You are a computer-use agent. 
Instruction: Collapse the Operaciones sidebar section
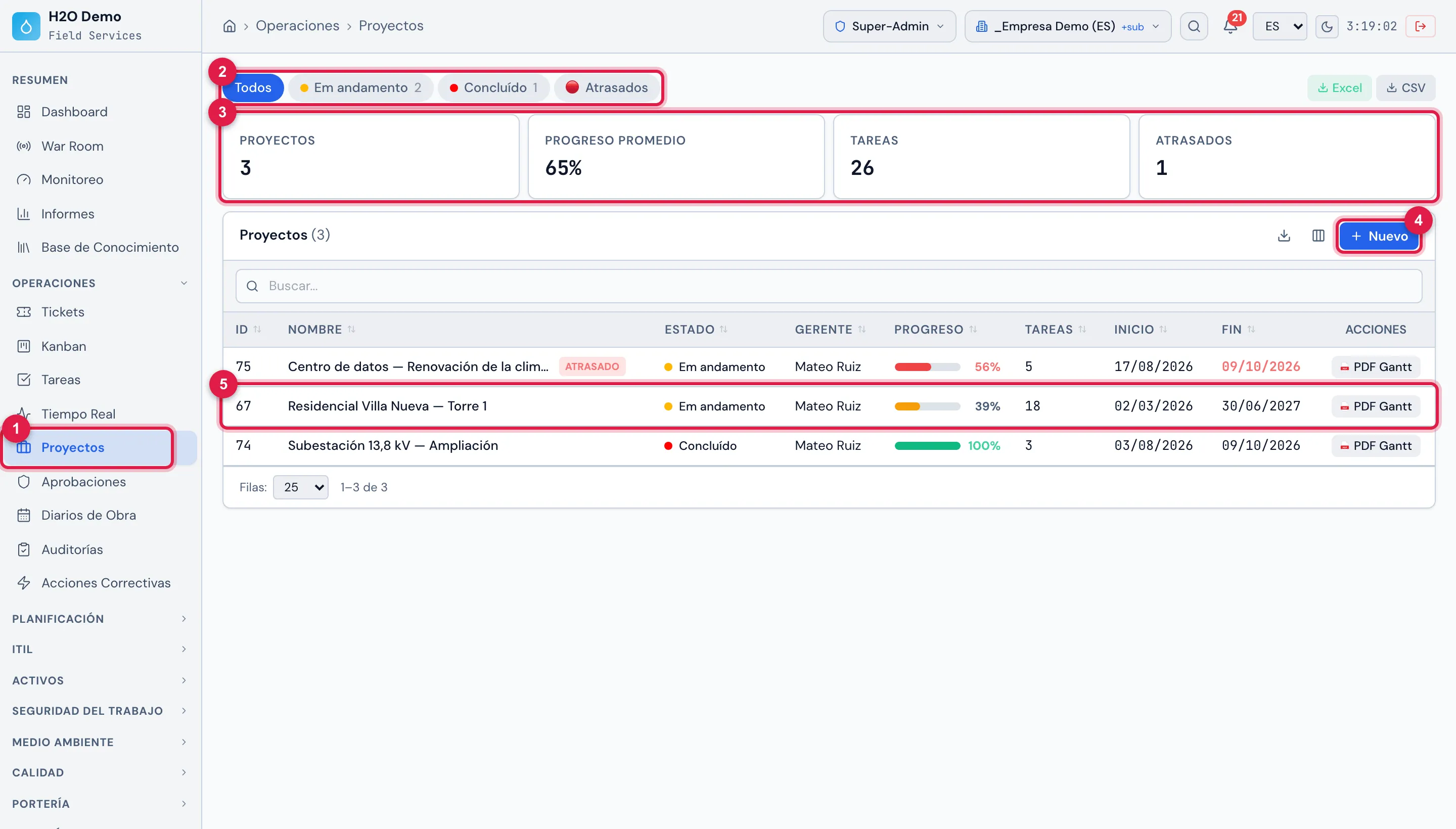pyautogui.click(x=100, y=283)
